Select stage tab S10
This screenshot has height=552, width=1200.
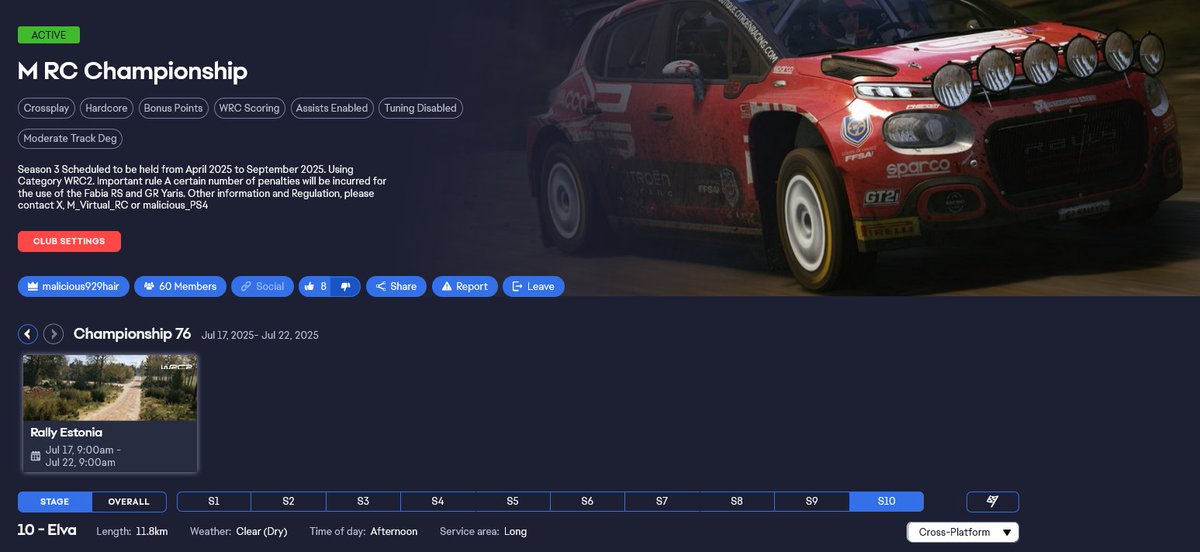(x=886, y=501)
